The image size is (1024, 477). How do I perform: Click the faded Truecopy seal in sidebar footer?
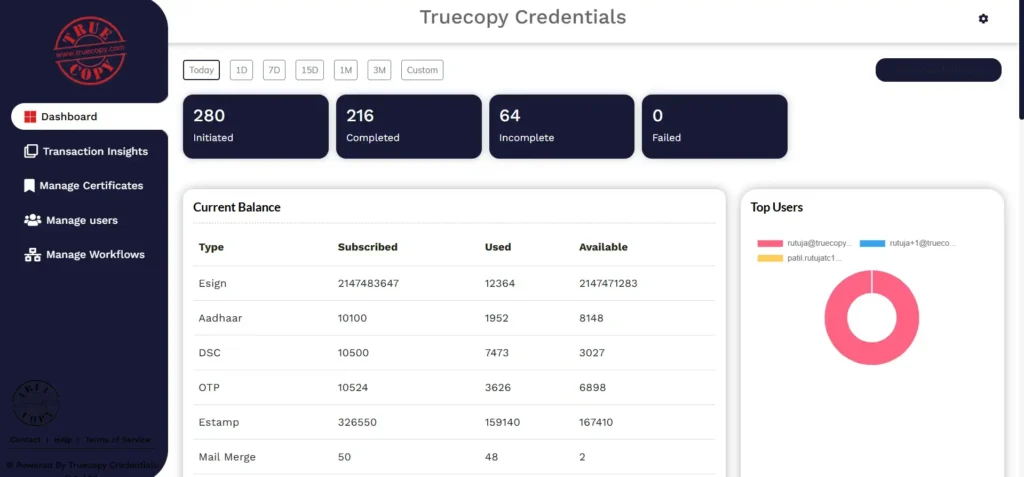tap(36, 403)
